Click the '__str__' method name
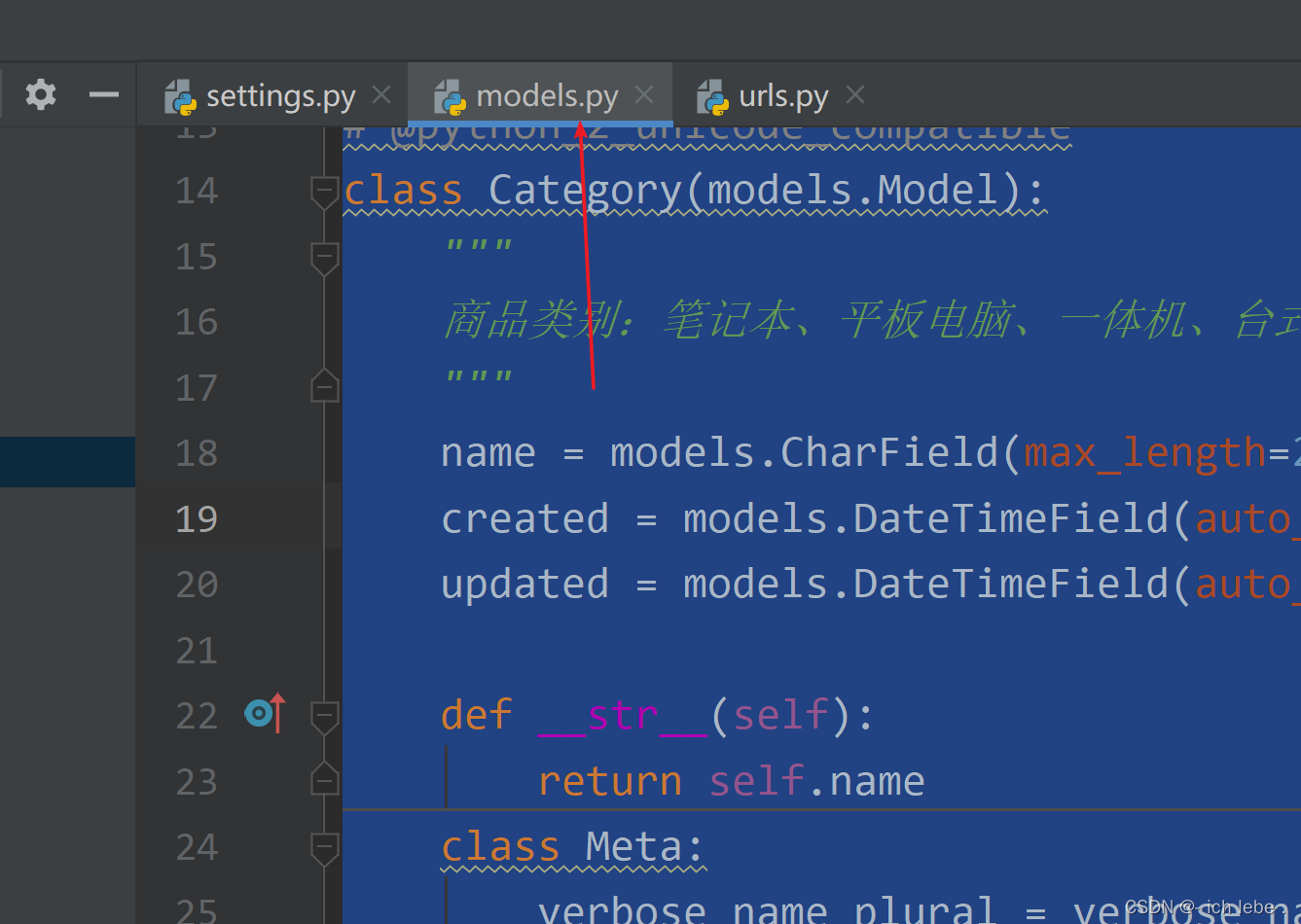The height and width of the screenshot is (924, 1301). [x=623, y=717]
